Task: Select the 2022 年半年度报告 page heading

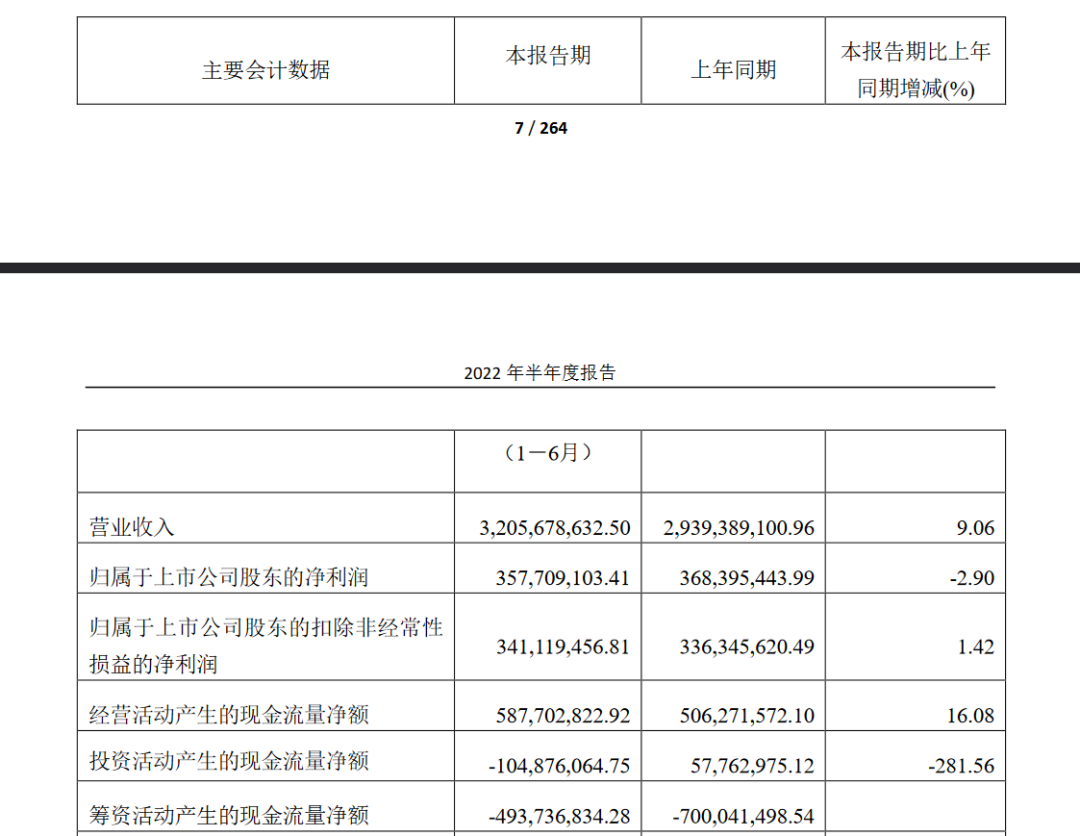Action: coord(540,373)
